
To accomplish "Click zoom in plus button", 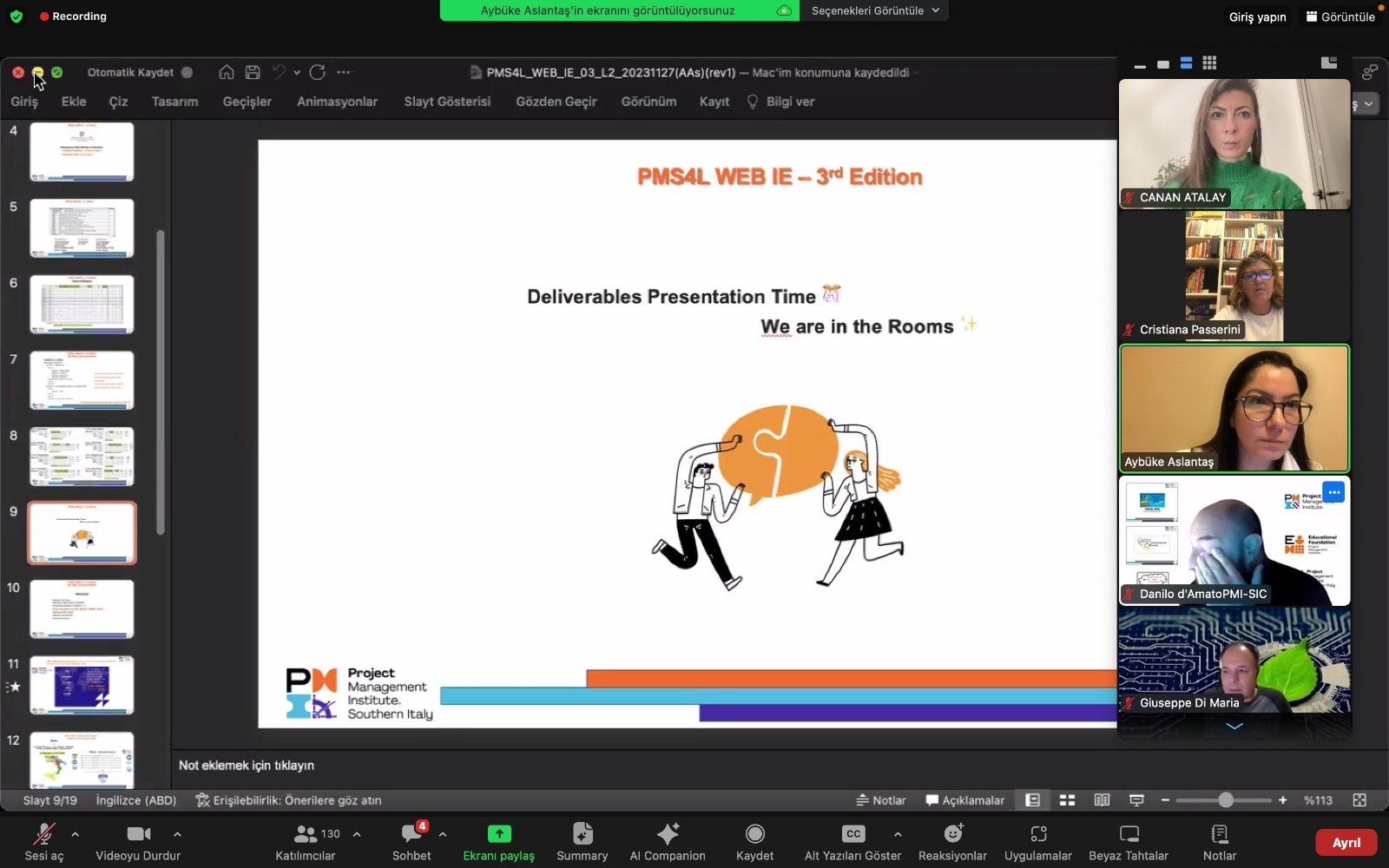I will [x=1282, y=800].
